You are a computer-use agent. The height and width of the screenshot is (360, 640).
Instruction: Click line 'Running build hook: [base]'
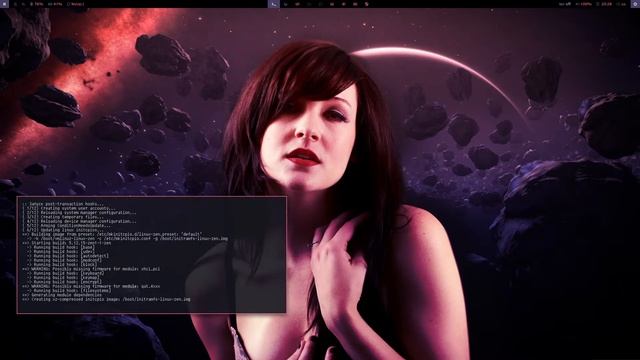(x=60, y=247)
